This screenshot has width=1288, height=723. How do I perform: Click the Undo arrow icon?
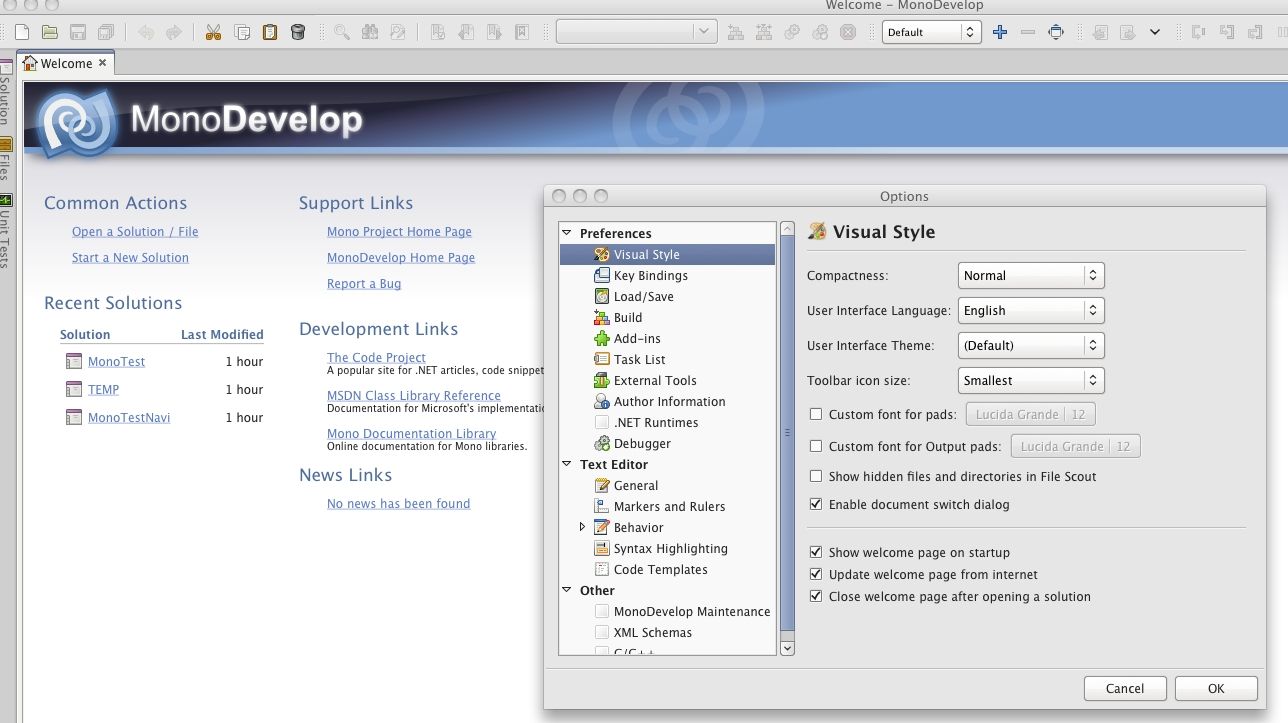point(146,32)
